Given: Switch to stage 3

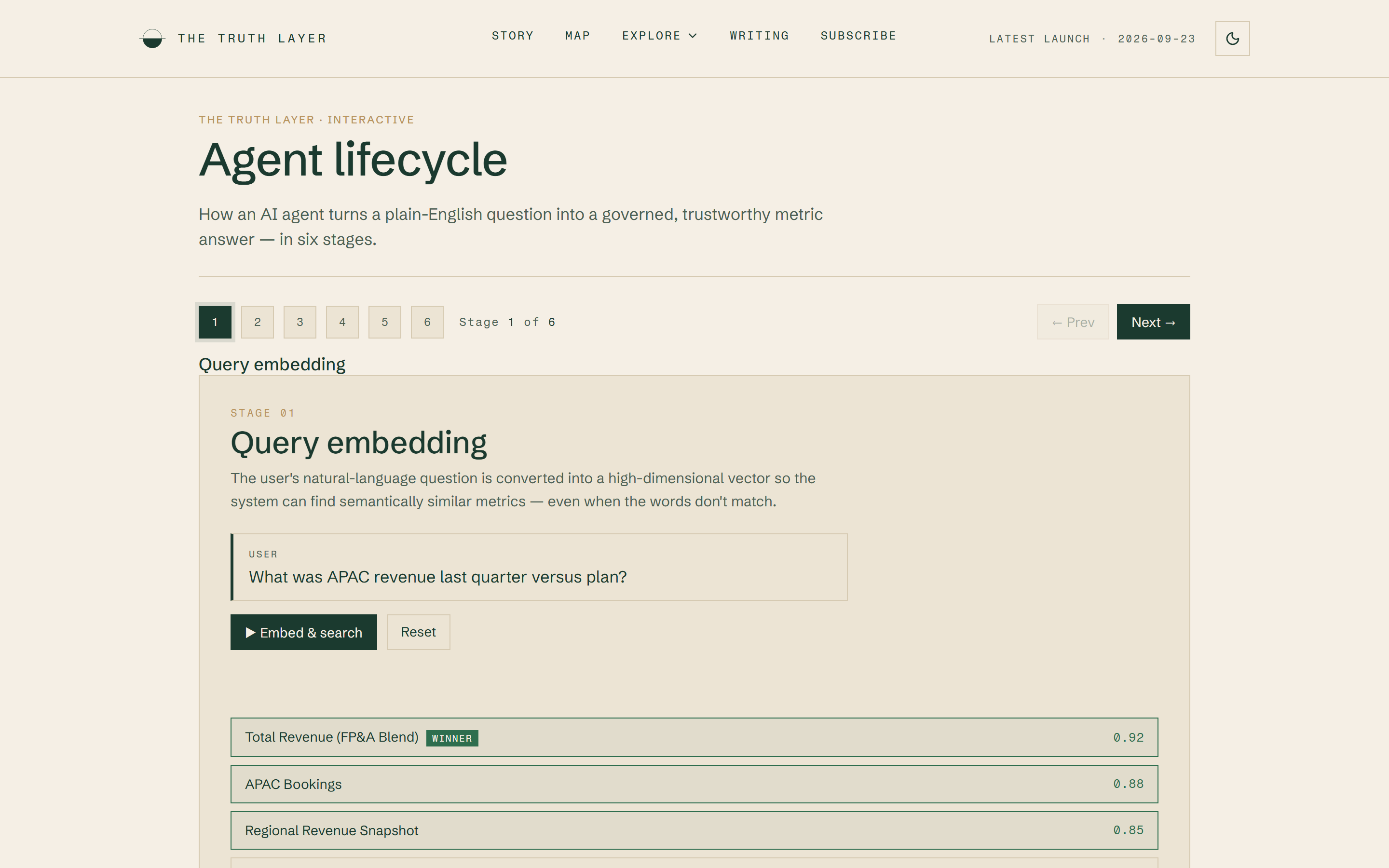Looking at the screenshot, I should point(300,322).
